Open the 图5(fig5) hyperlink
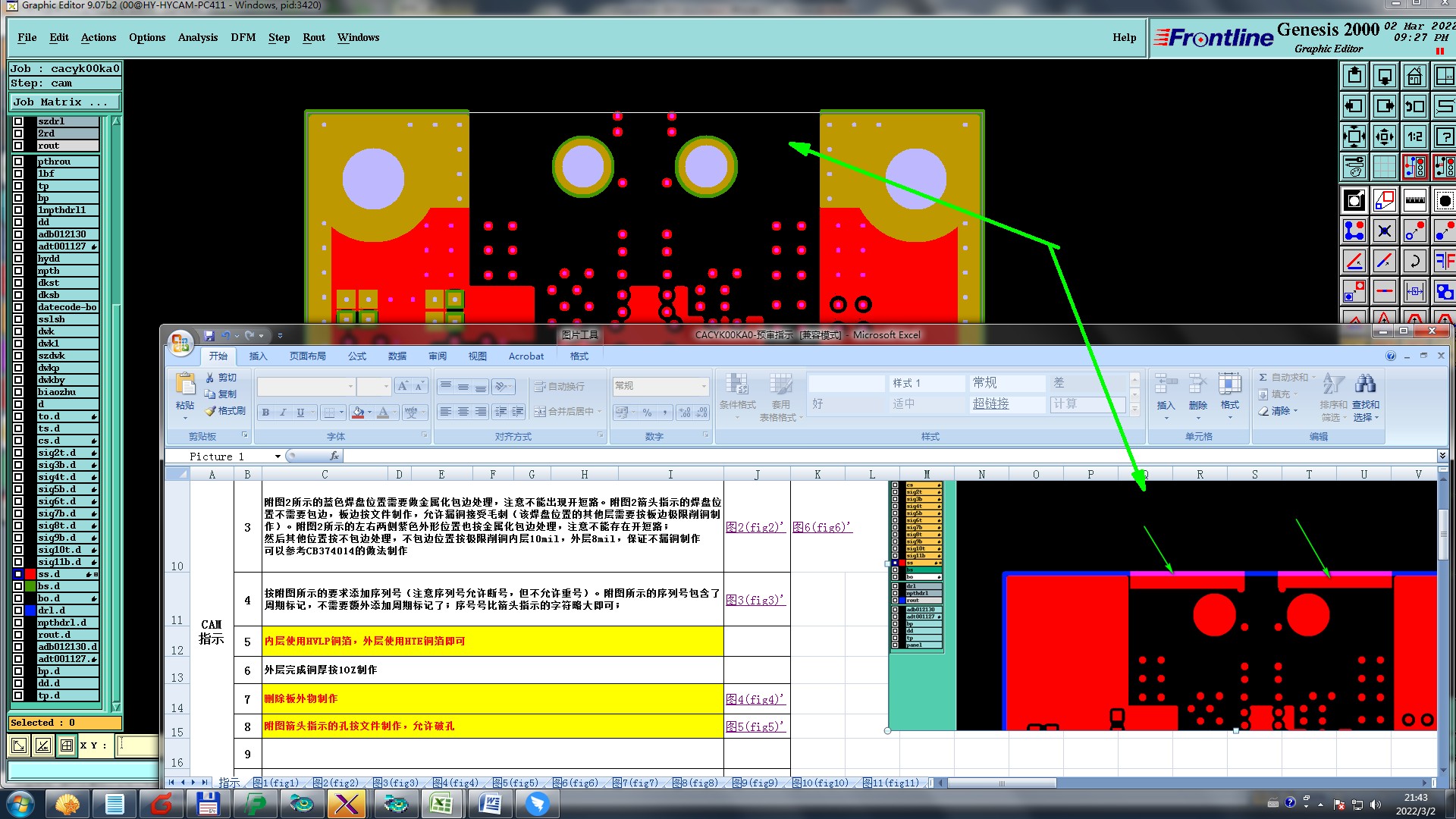Screen dimensions: 1456x819 click(x=755, y=726)
